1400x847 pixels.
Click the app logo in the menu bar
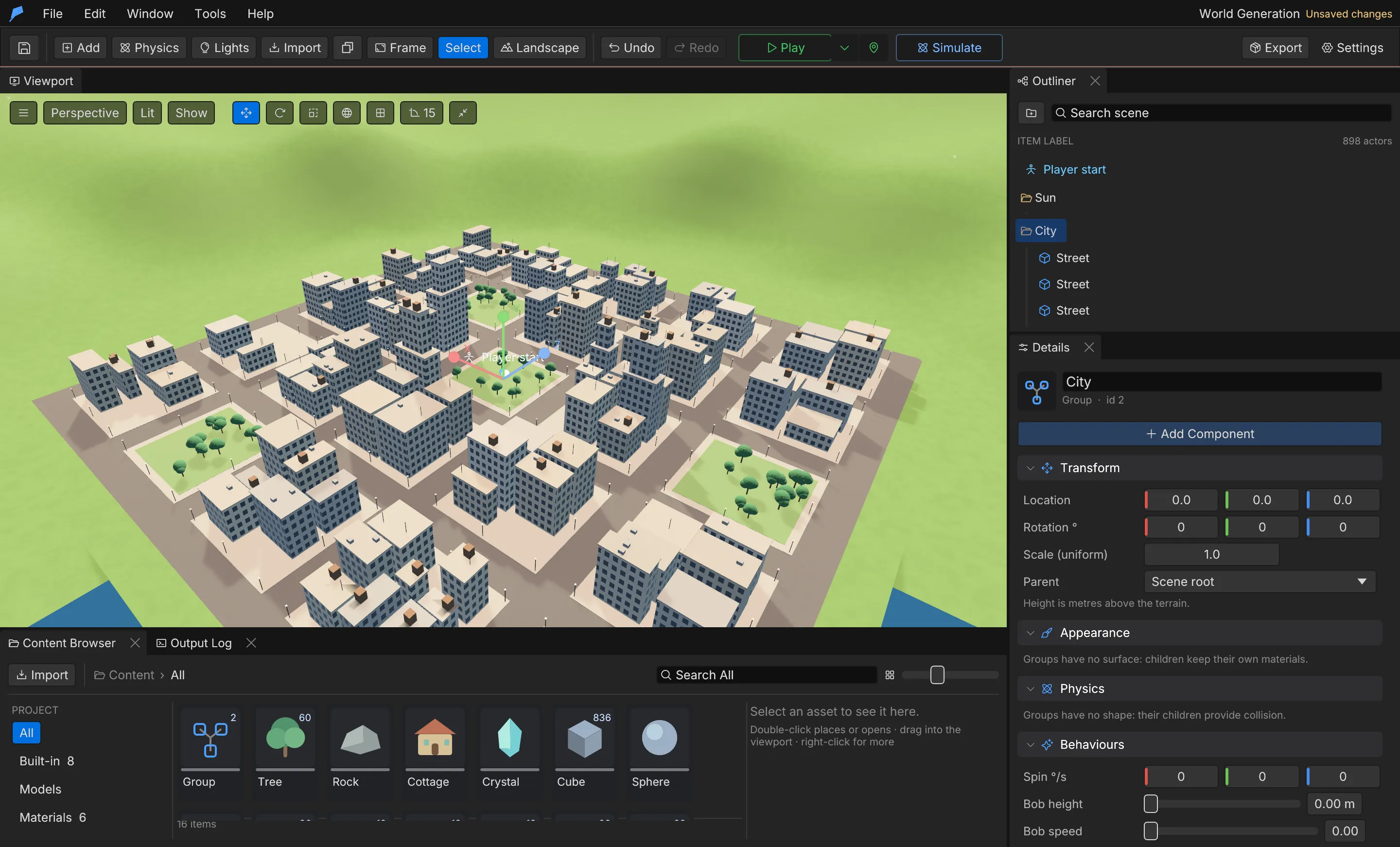click(x=17, y=13)
